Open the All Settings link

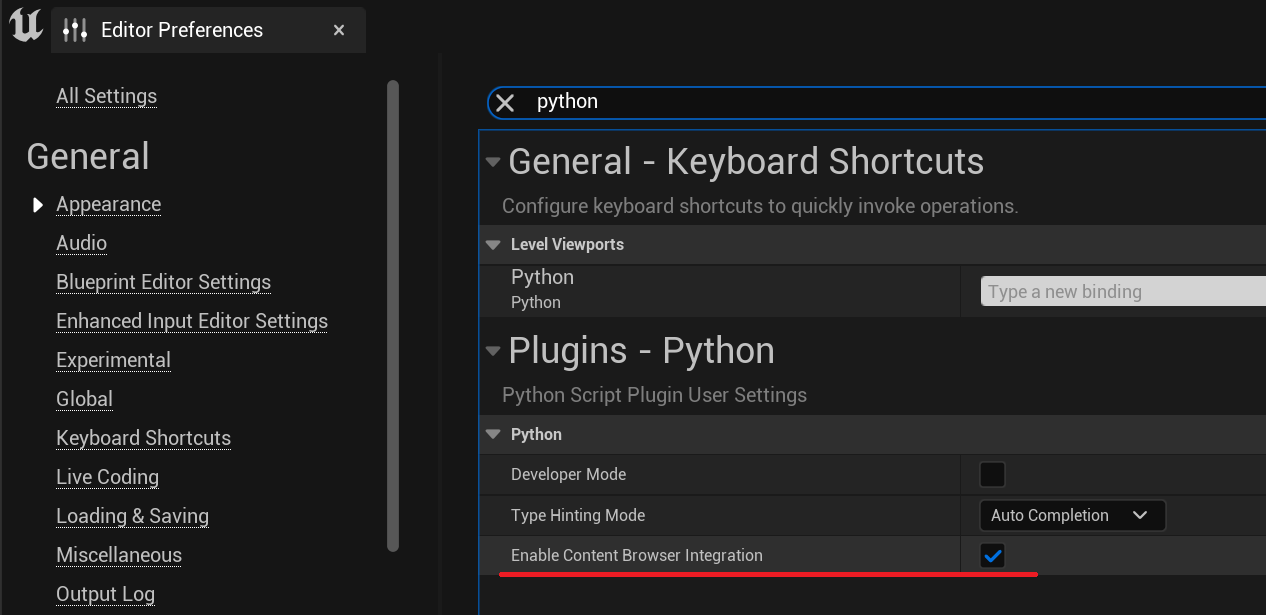click(x=106, y=96)
